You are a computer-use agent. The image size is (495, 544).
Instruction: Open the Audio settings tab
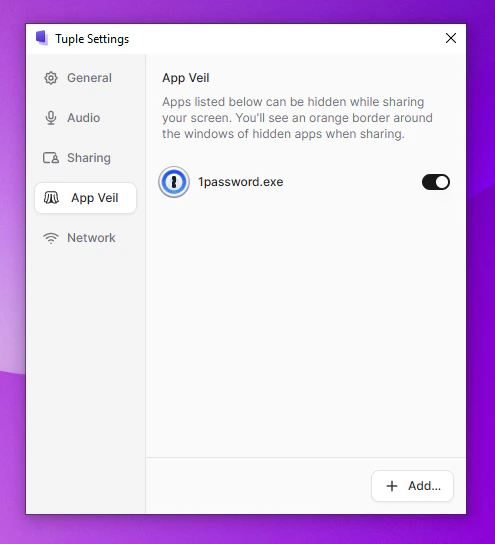85,118
